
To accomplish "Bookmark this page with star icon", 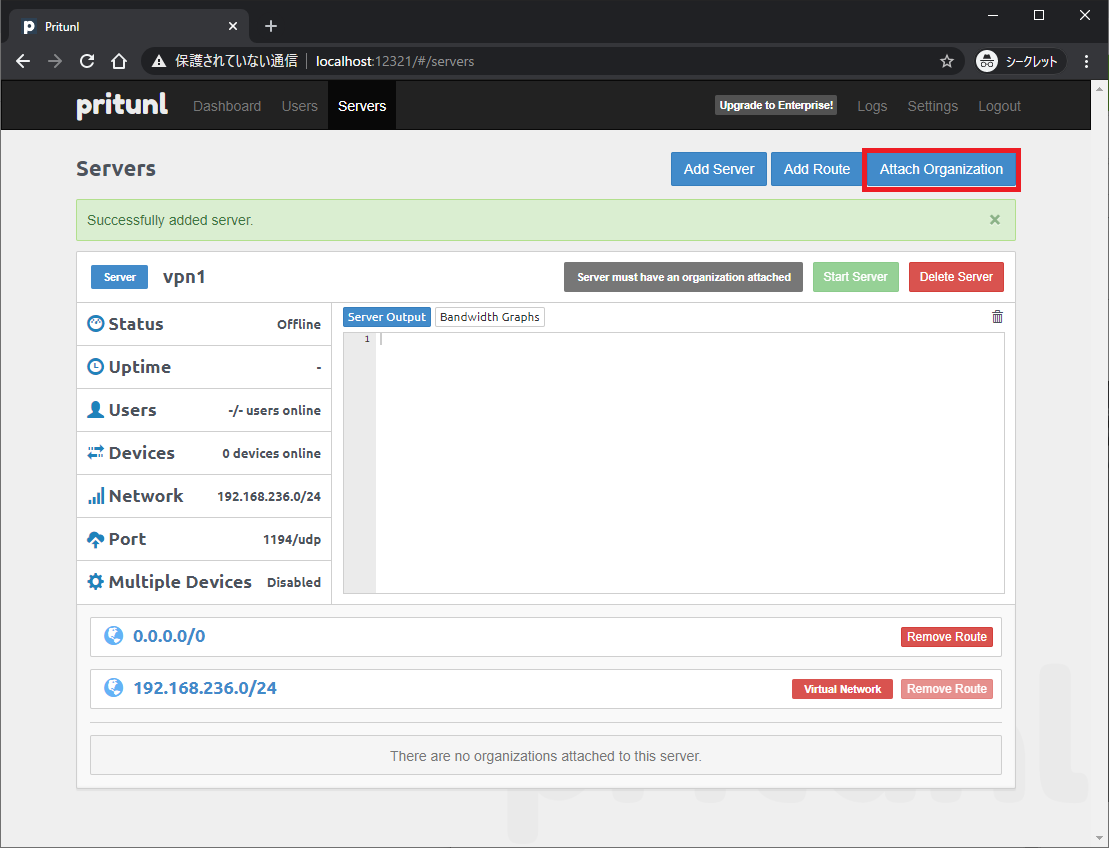I will 946,61.
